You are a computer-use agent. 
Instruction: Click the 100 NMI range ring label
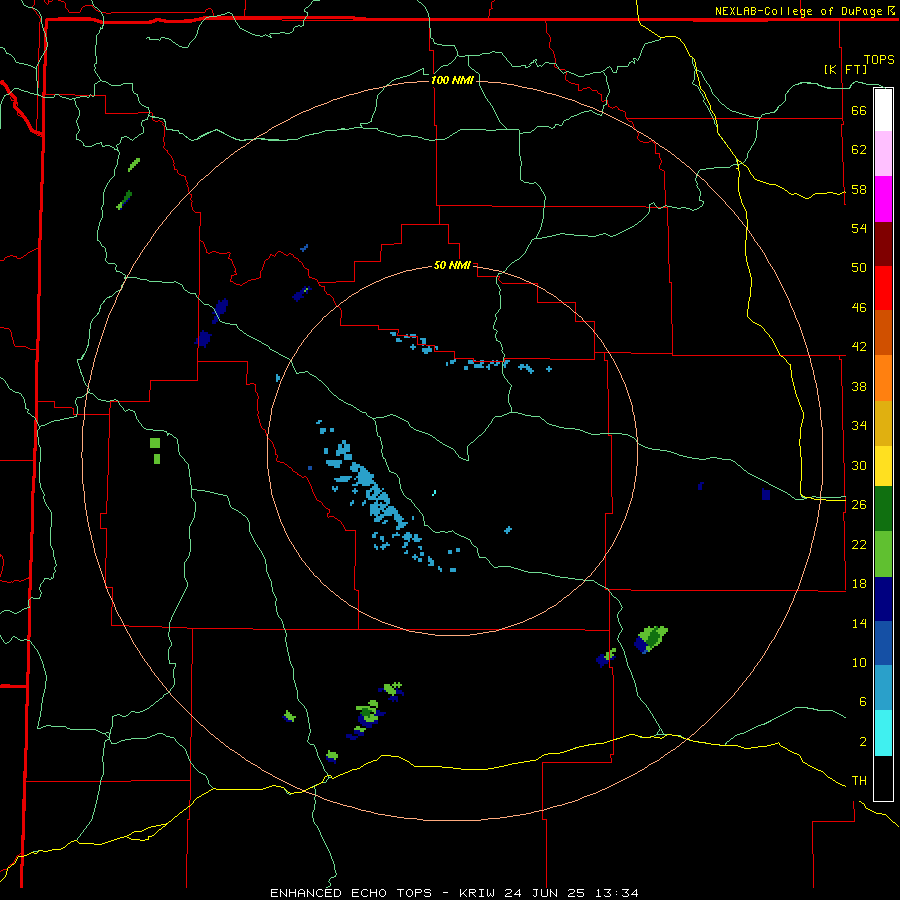(x=452, y=80)
